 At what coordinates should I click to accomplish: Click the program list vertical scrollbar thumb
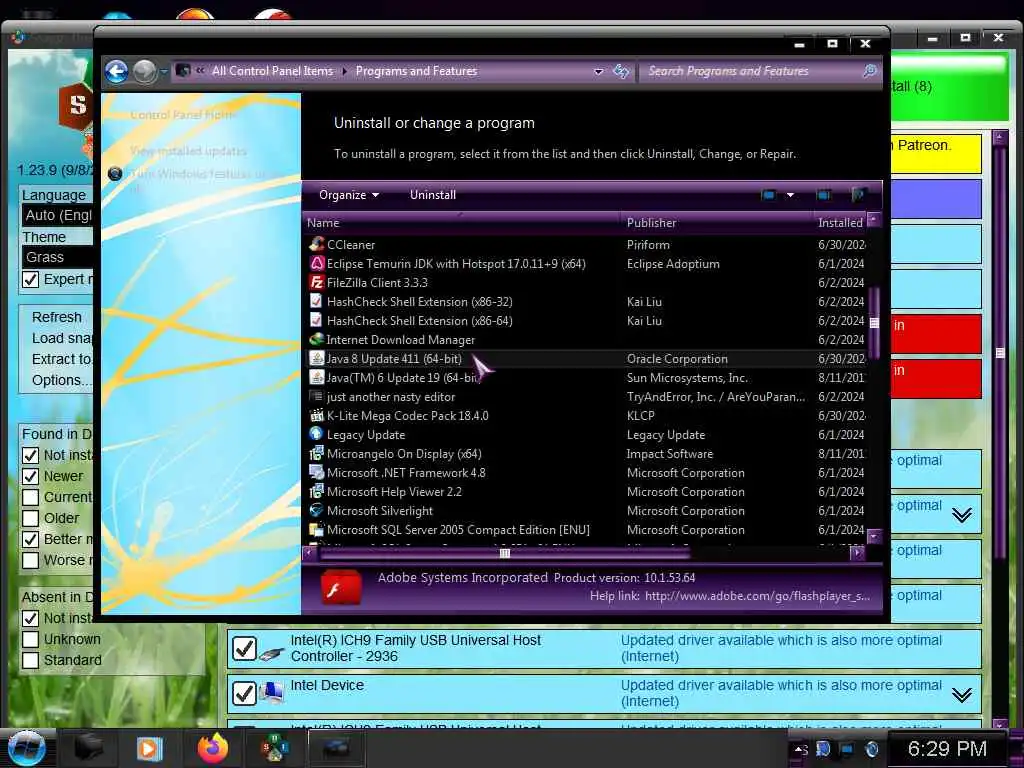tap(874, 323)
